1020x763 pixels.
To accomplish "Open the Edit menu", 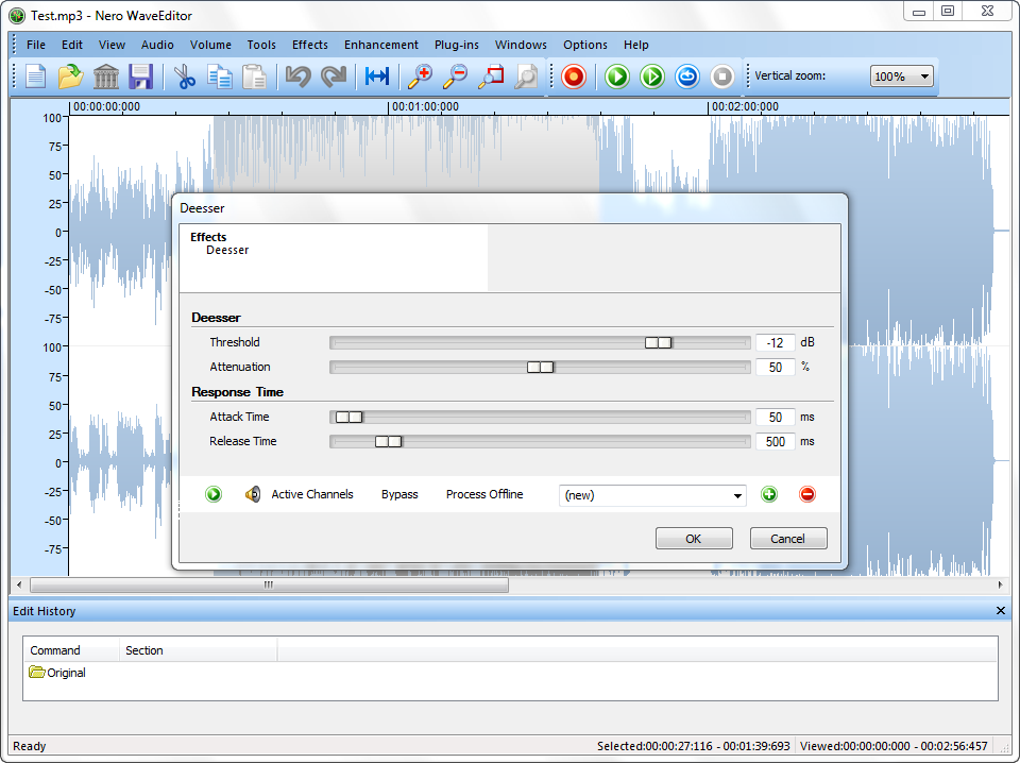I will (x=72, y=45).
